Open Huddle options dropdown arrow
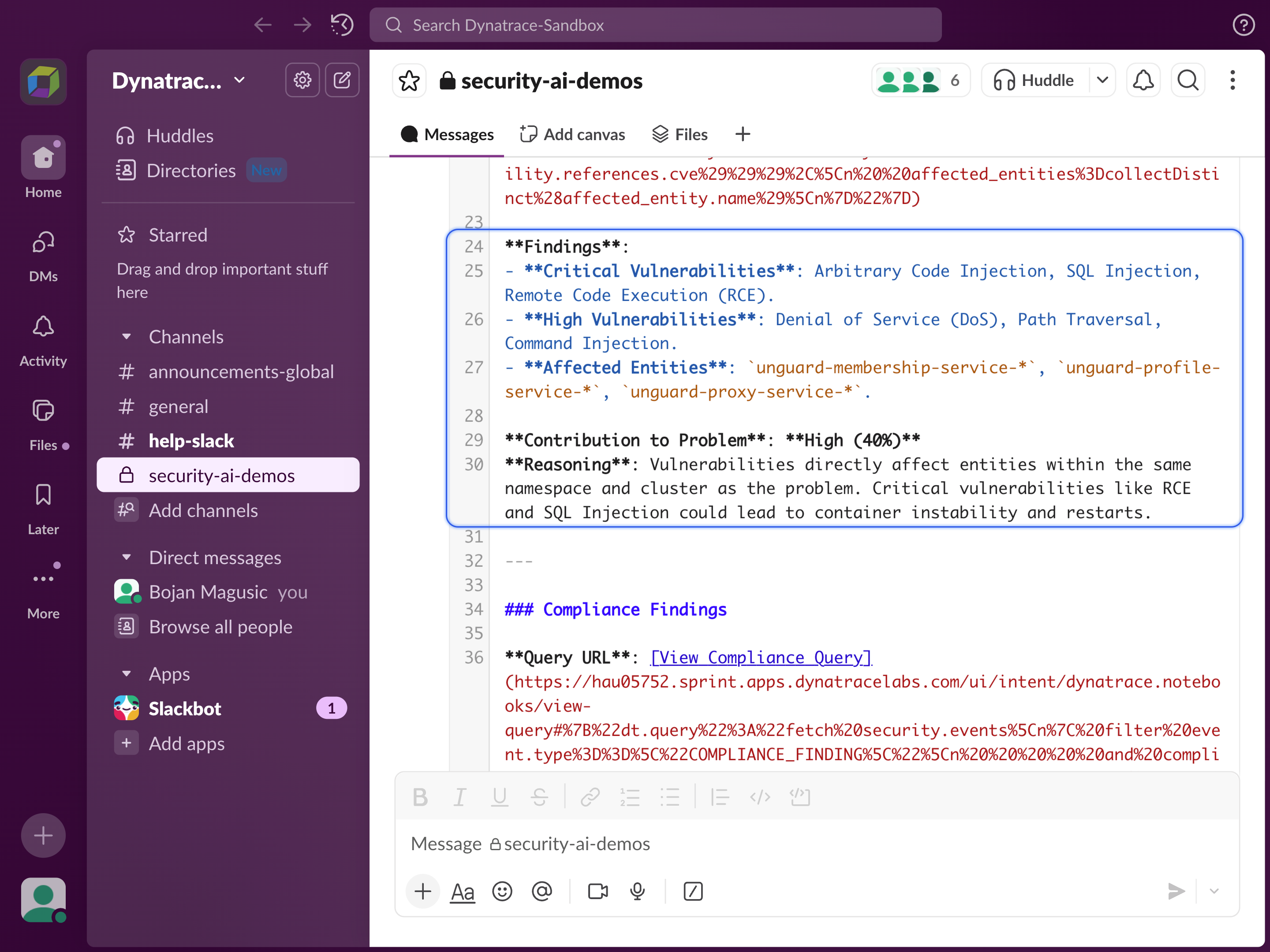 coord(1102,80)
